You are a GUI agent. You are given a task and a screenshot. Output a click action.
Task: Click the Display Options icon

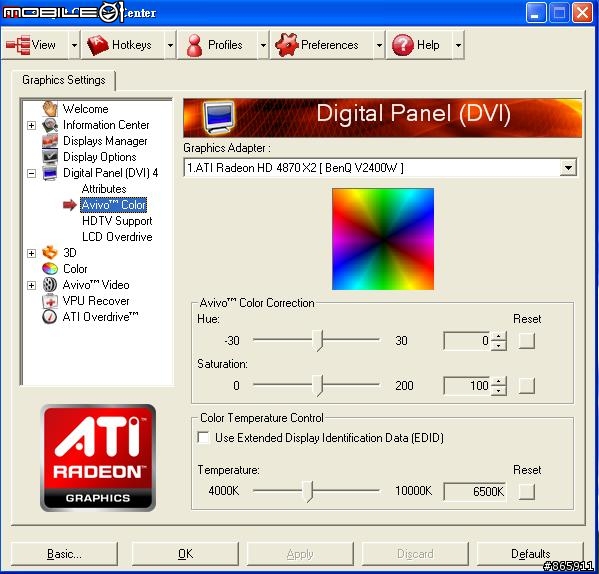[x=50, y=157]
